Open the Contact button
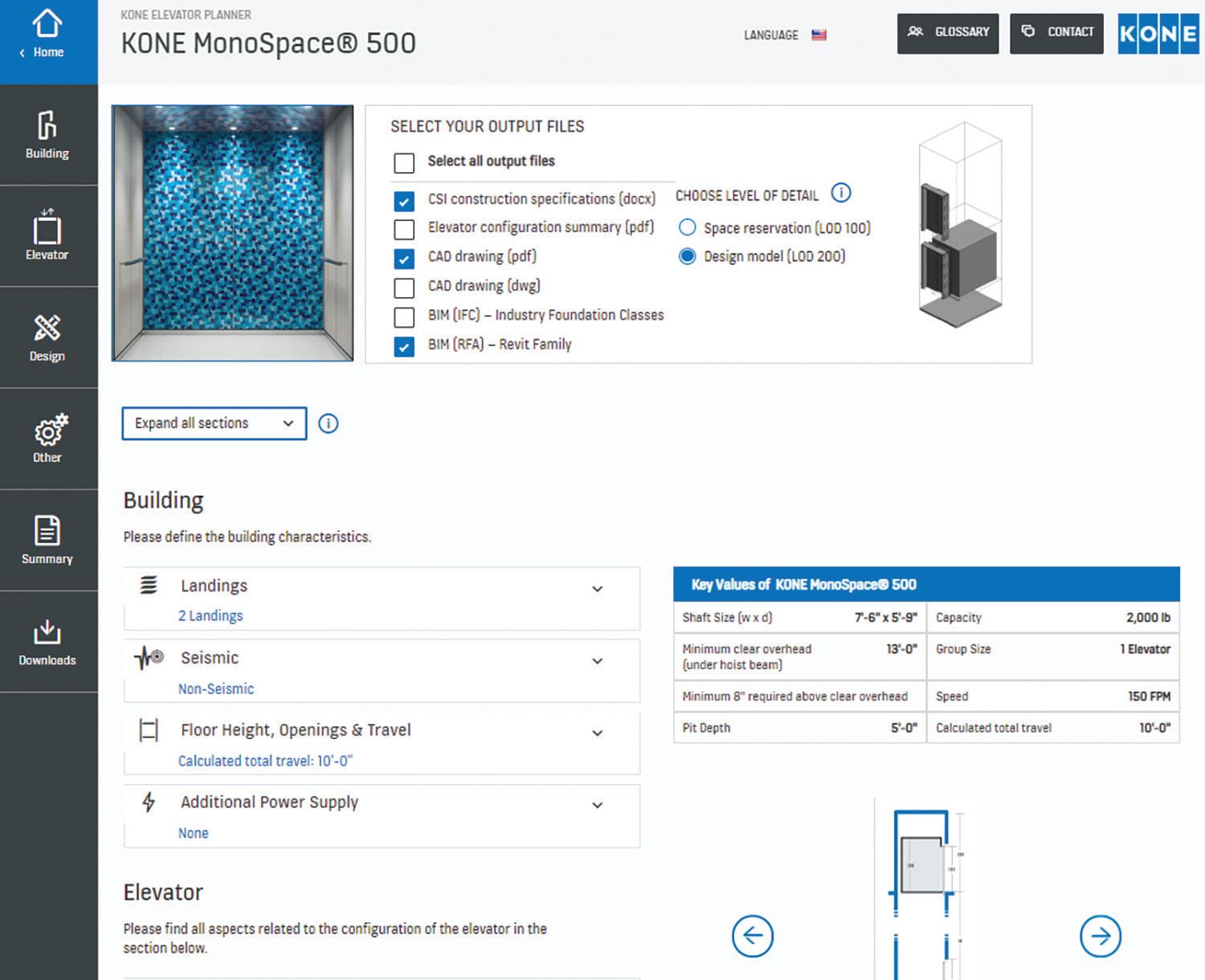 (x=1057, y=33)
